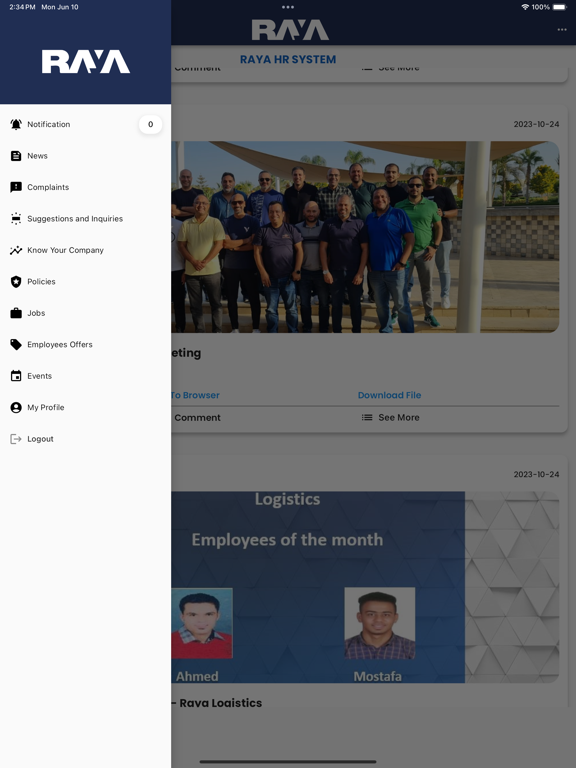Screen dimensions: 576x768
Task: Click the Notification bell icon
Action: pyautogui.click(x=16, y=124)
